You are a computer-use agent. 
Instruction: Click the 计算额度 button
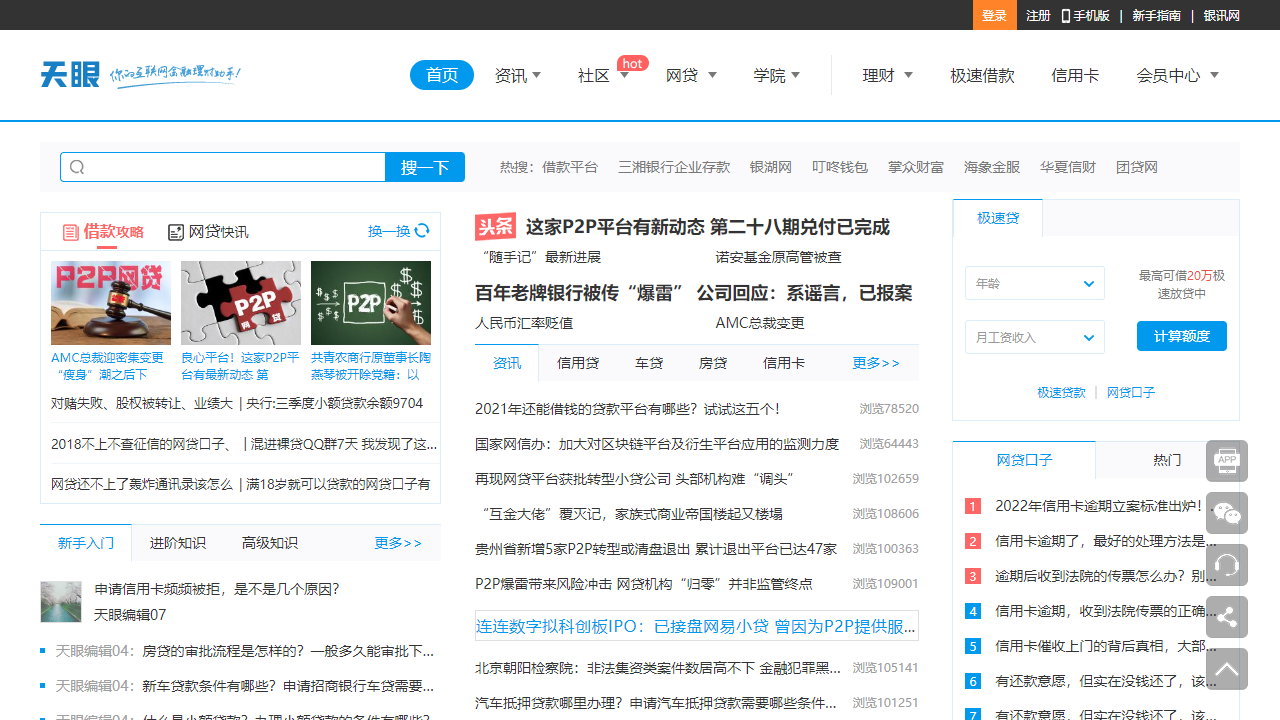pos(1181,336)
